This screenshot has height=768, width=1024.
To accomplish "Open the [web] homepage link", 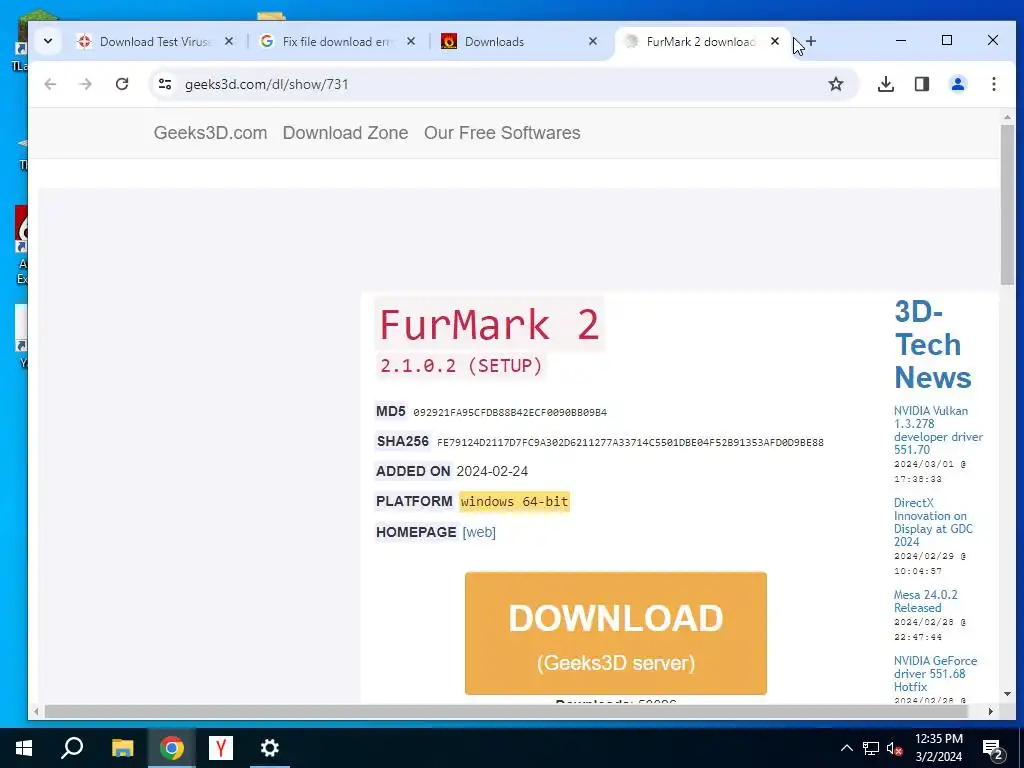I will point(479,532).
